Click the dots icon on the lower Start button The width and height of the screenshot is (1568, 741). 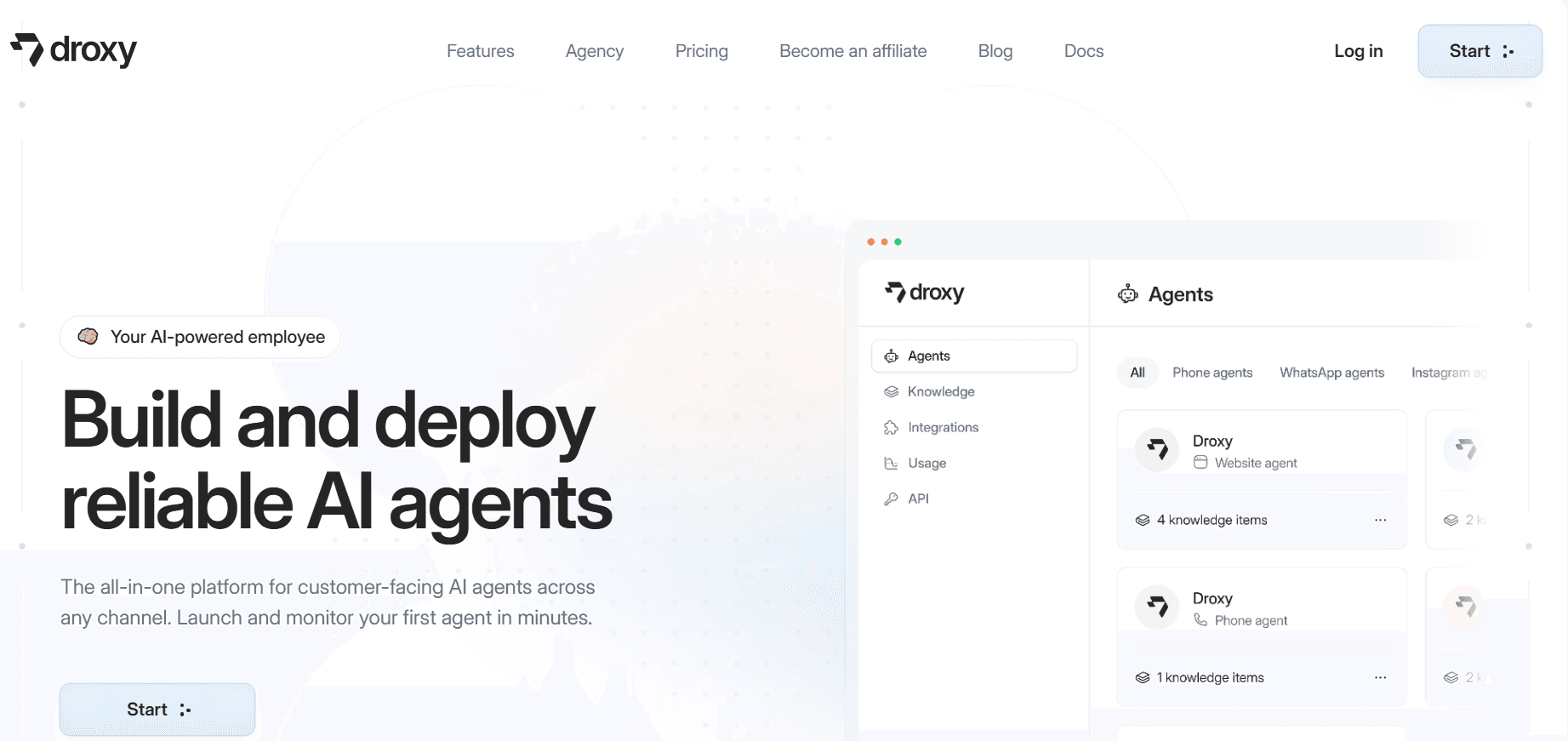[185, 710]
